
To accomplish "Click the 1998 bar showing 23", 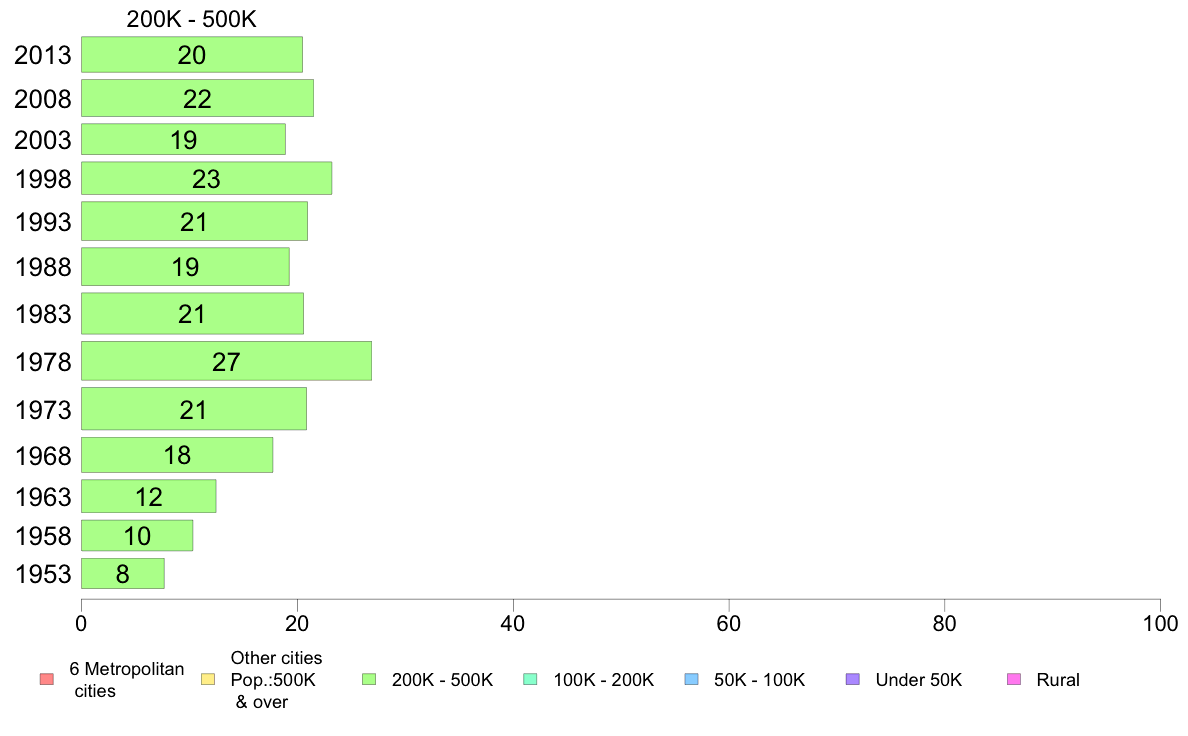I will (x=206, y=179).
